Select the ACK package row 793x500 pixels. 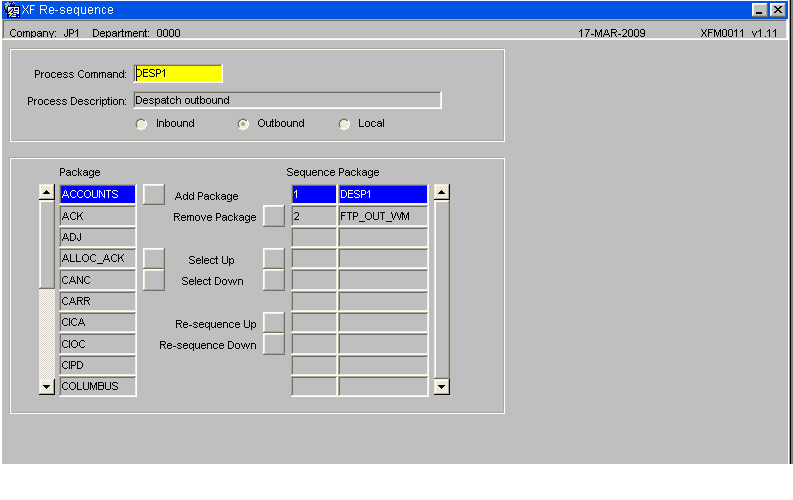98,216
